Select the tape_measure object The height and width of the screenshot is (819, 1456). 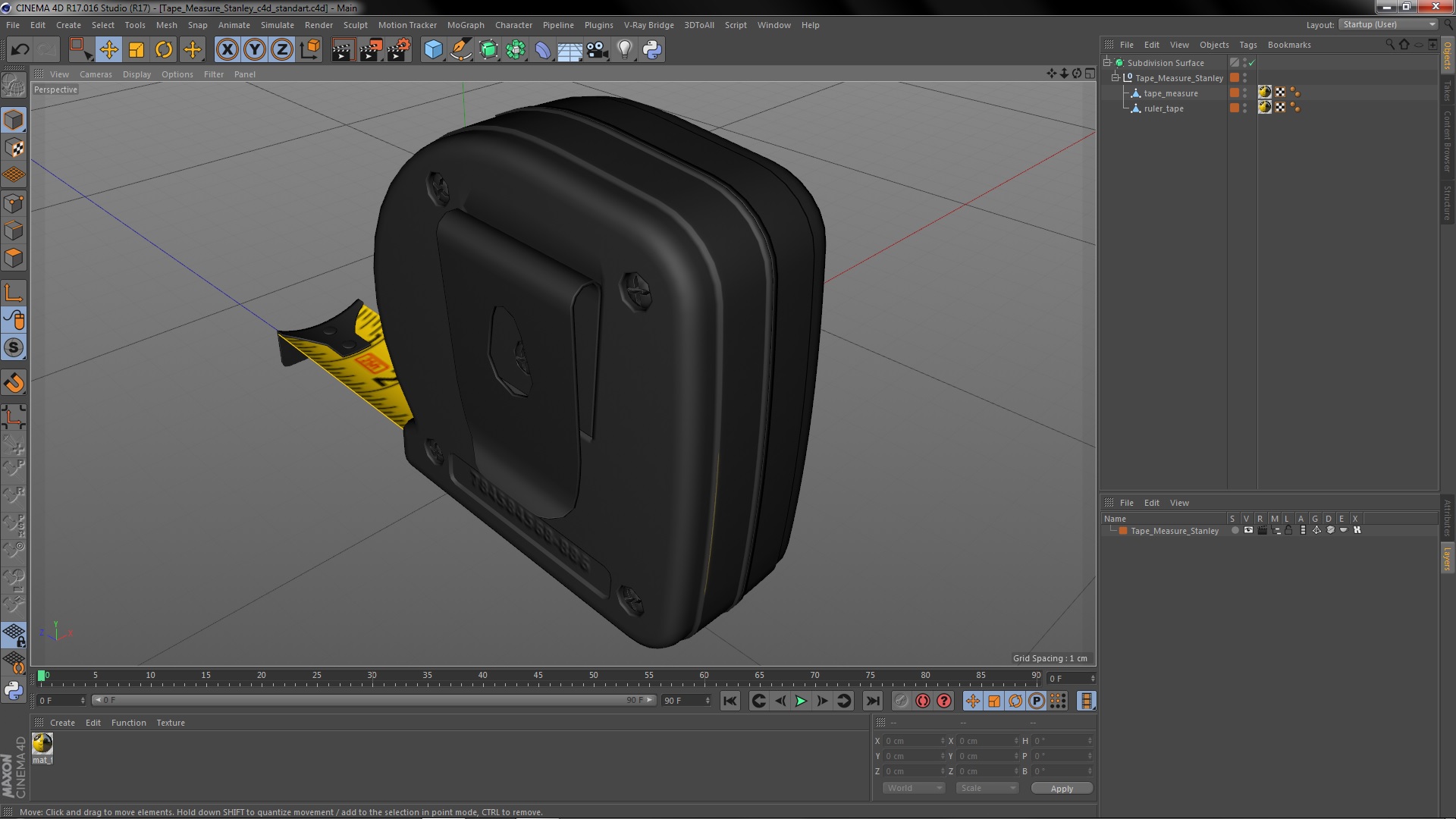pos(1171,93)
